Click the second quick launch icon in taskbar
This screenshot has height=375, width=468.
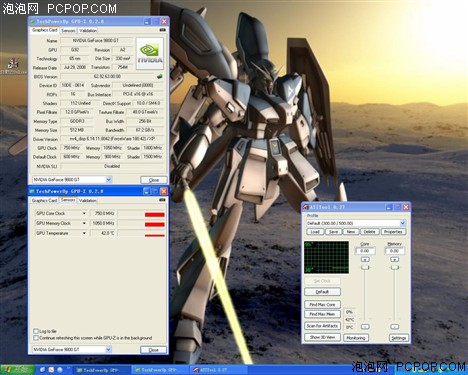click(51, 370)
